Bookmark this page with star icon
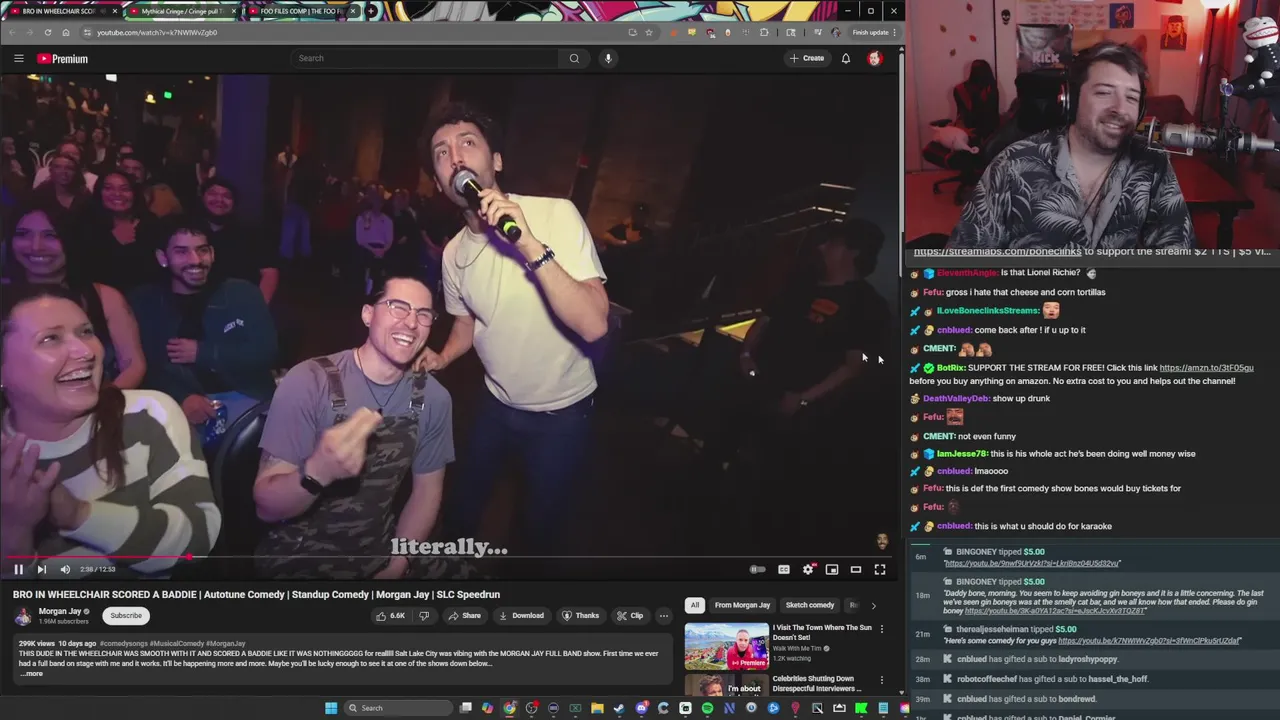Image resolution: width=1280 pixels, height=720 pixels. (x=648, y=32)
